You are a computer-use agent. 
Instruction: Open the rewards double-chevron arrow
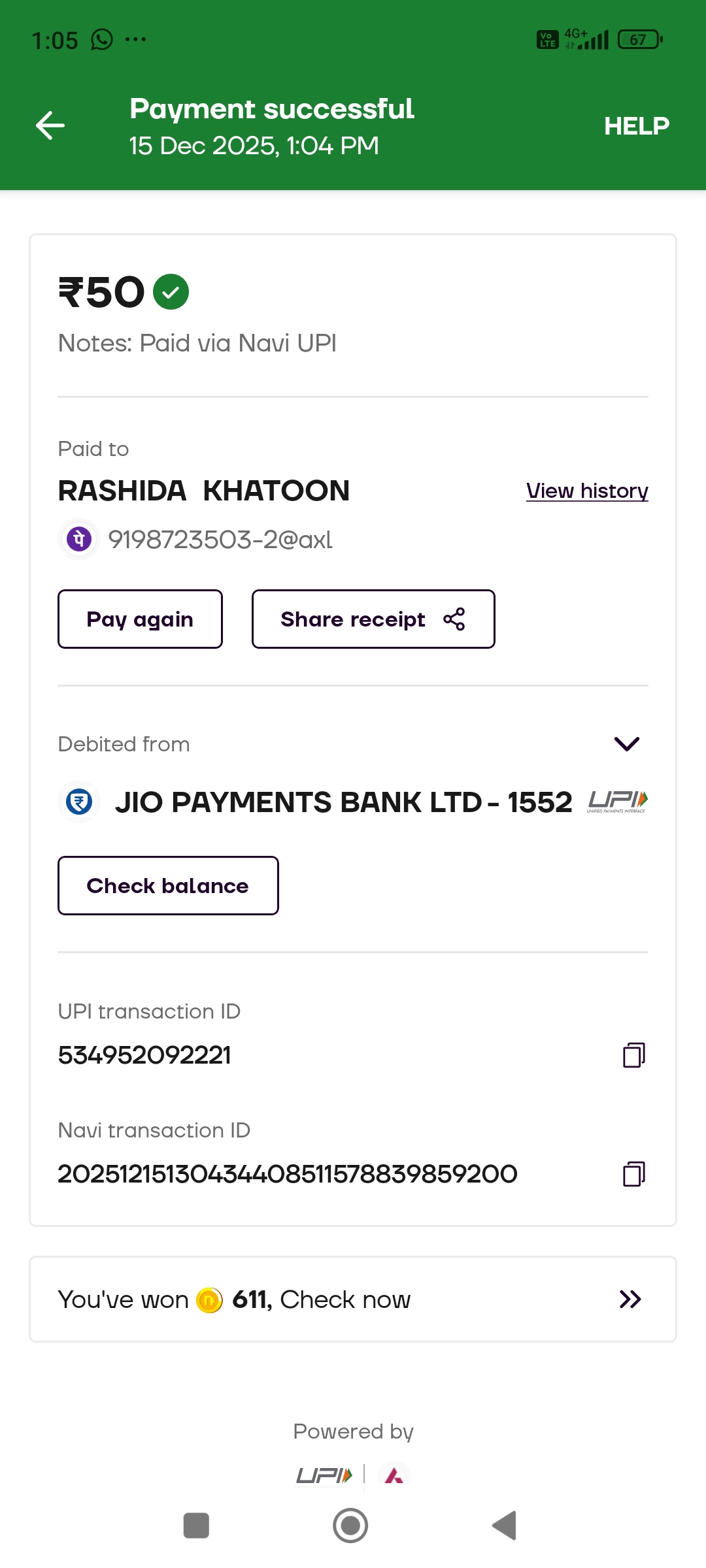coord(630,1299)
